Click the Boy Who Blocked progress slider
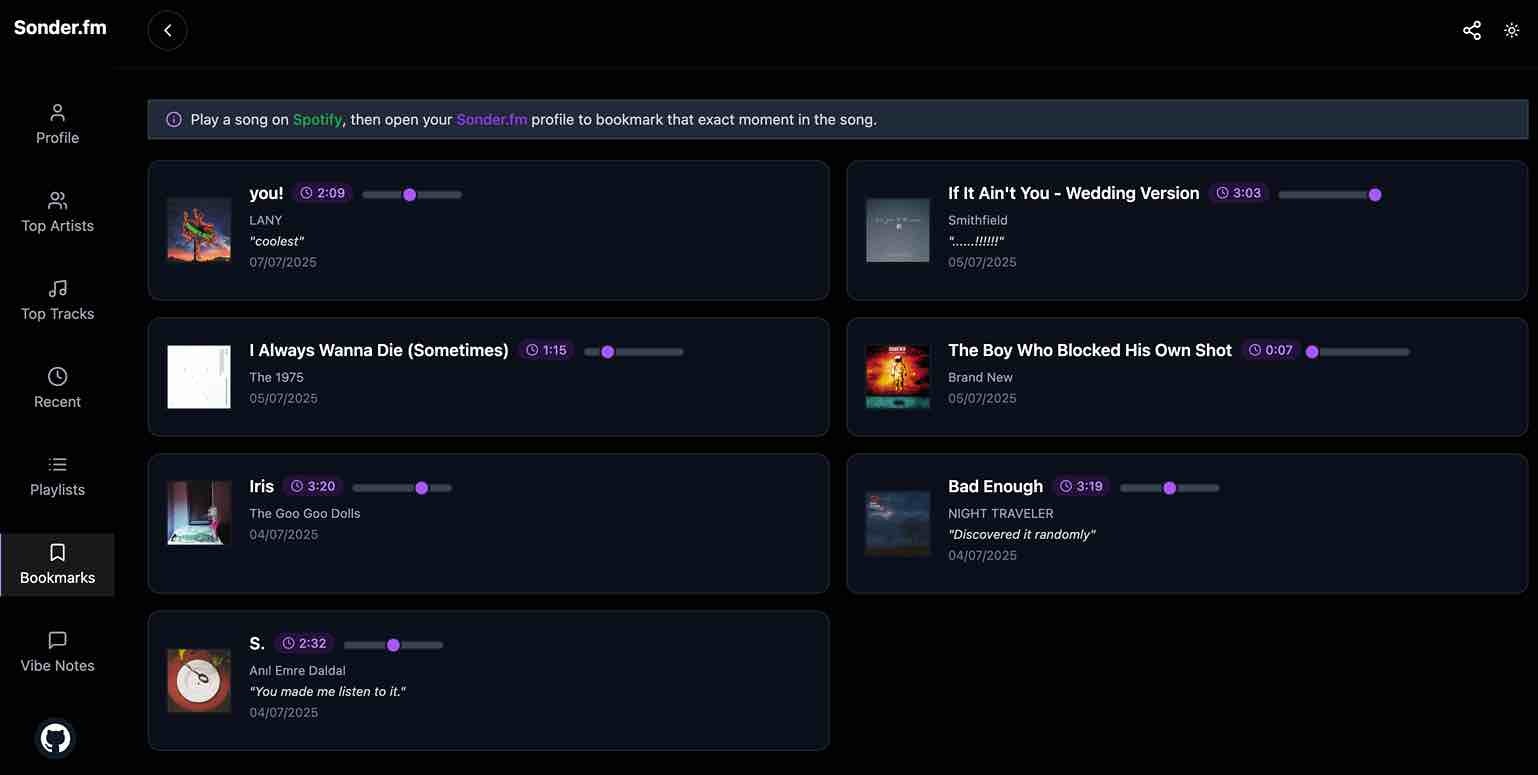 1358,351
